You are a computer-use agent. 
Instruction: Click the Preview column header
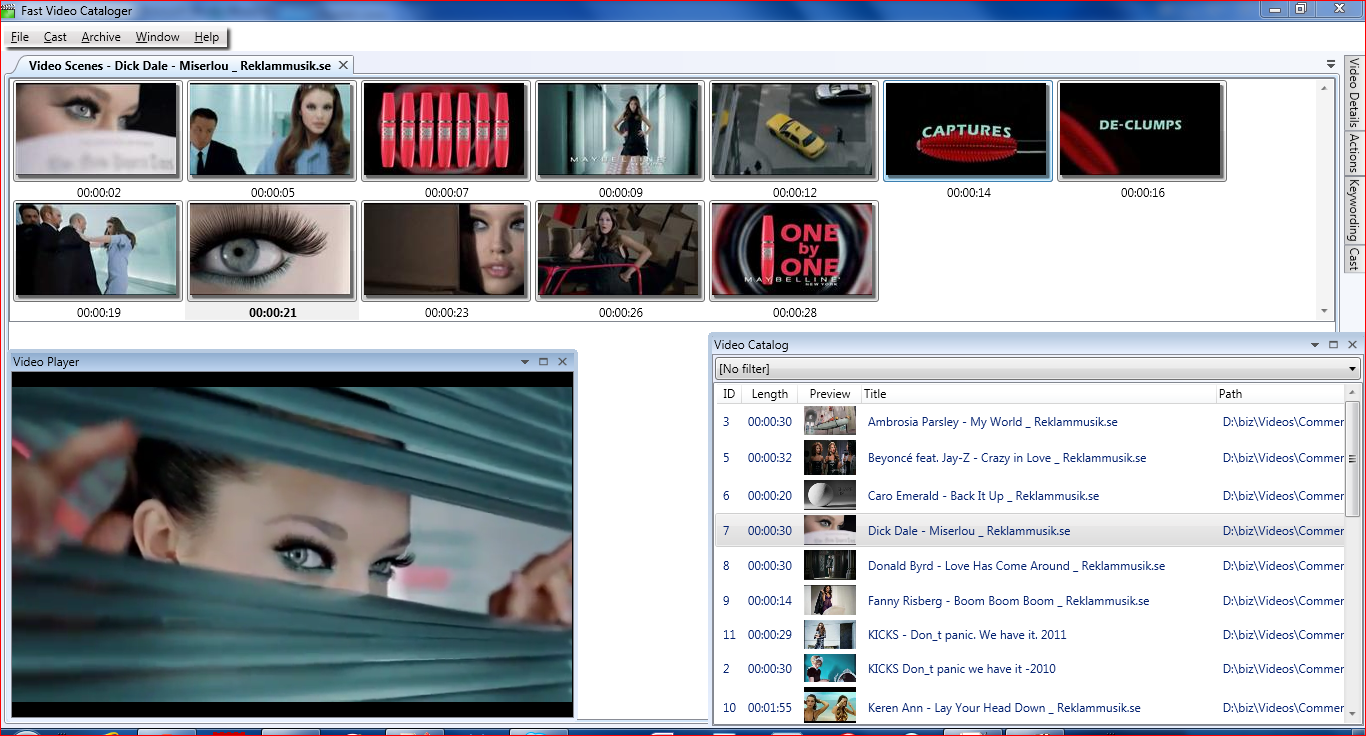[x=830, y=394]
